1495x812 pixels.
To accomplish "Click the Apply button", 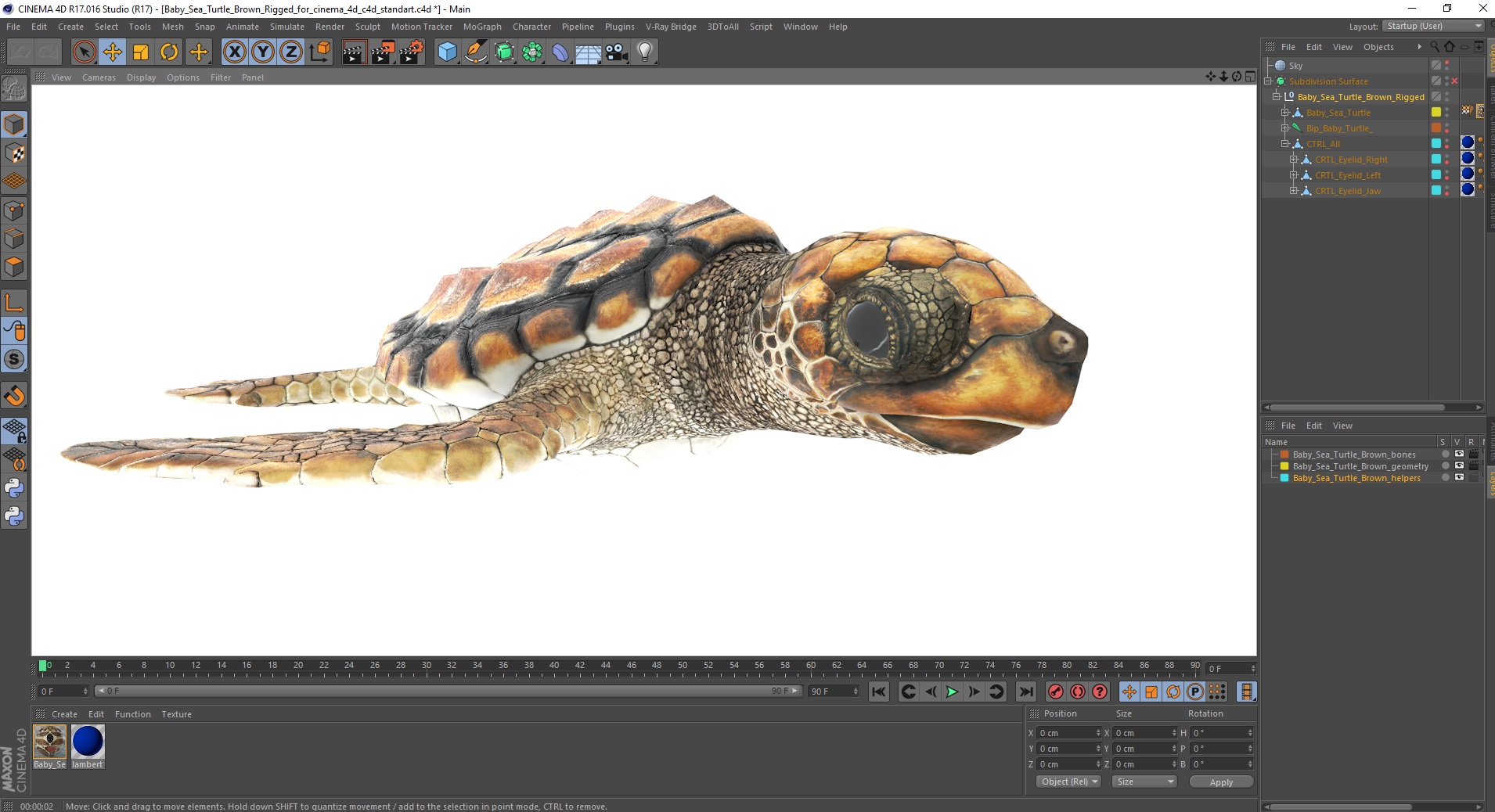I will tap(1221, 781).
